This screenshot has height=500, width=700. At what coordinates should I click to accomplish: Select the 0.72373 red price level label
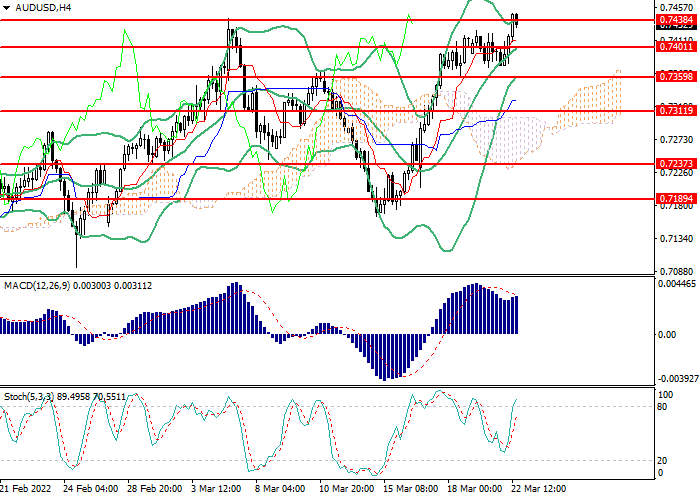676,164
